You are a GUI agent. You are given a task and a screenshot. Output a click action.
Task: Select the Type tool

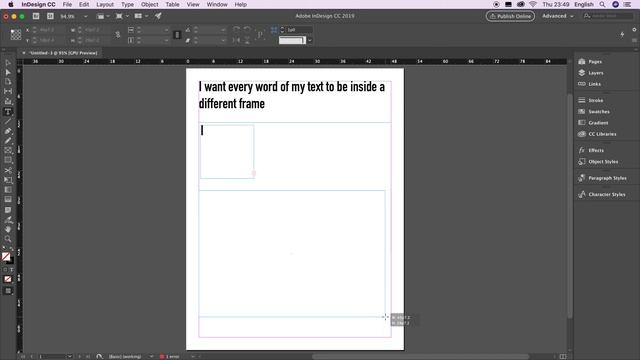point(8,111)
